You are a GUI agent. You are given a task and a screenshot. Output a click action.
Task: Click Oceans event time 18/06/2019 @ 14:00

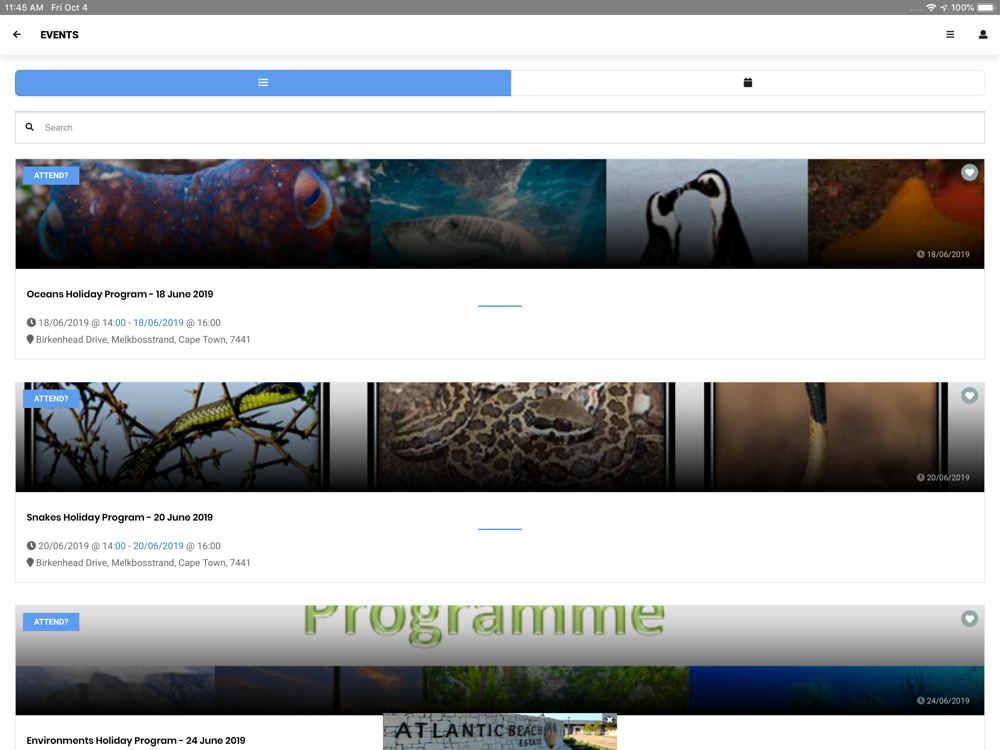tap(82, 323)
